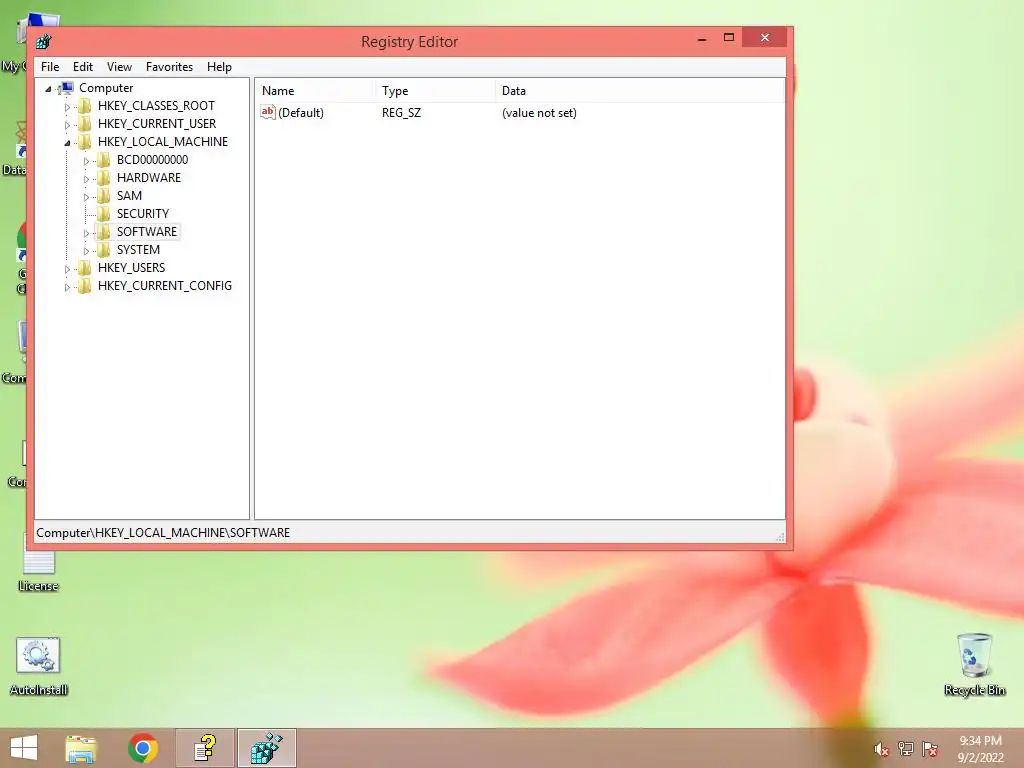Click the help document taskbar icon
The width and height of the screenshot is (1024, 768).
click(x=205, y=748)
